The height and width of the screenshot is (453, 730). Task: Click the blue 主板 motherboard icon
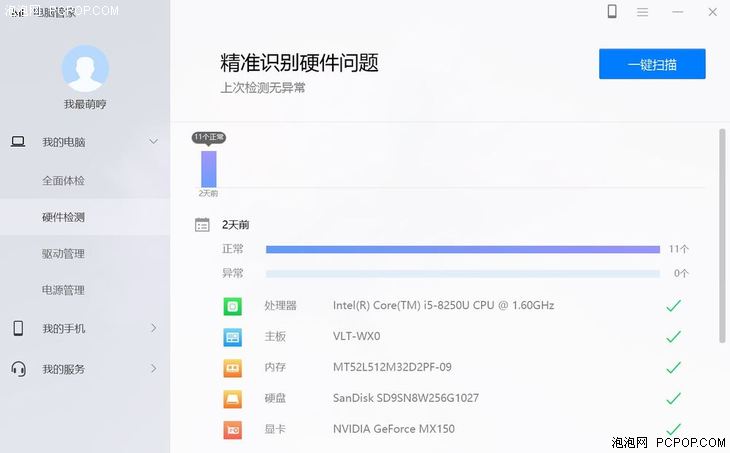(x=233, y=337)
